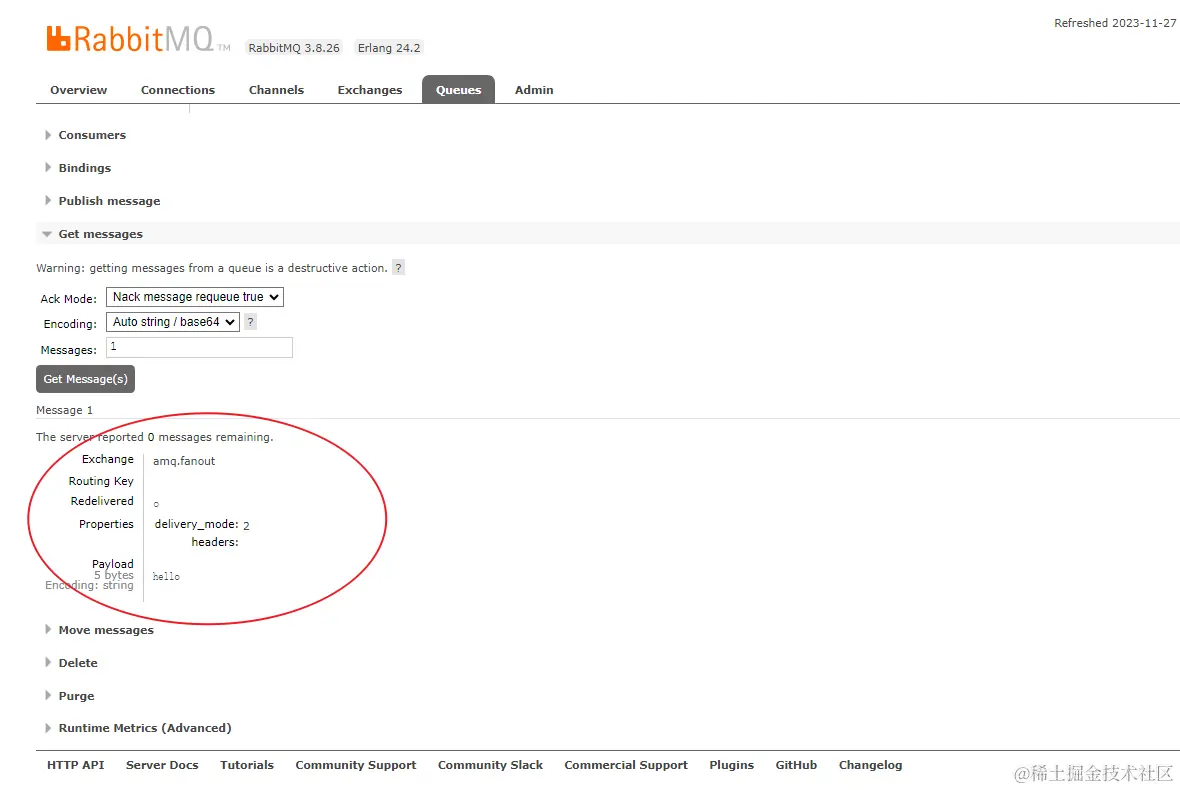Open the Encoding dropdown

pyautogui.click(x=173, y=322)
